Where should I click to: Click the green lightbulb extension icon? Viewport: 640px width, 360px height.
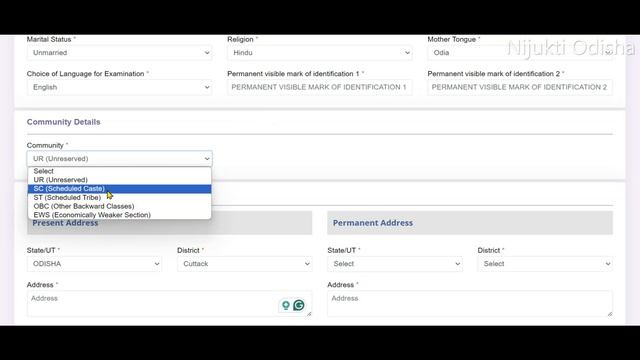286,305
